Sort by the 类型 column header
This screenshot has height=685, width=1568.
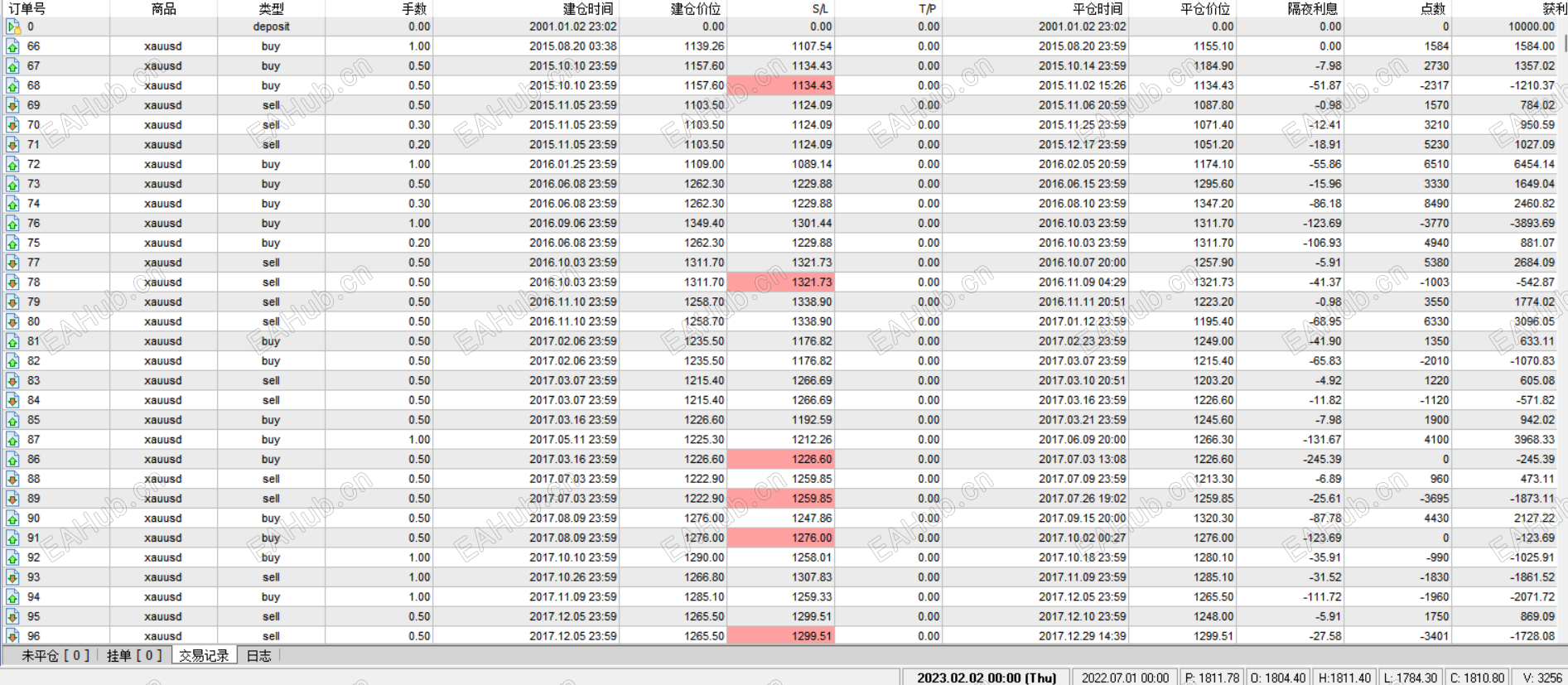coord(272,8)
